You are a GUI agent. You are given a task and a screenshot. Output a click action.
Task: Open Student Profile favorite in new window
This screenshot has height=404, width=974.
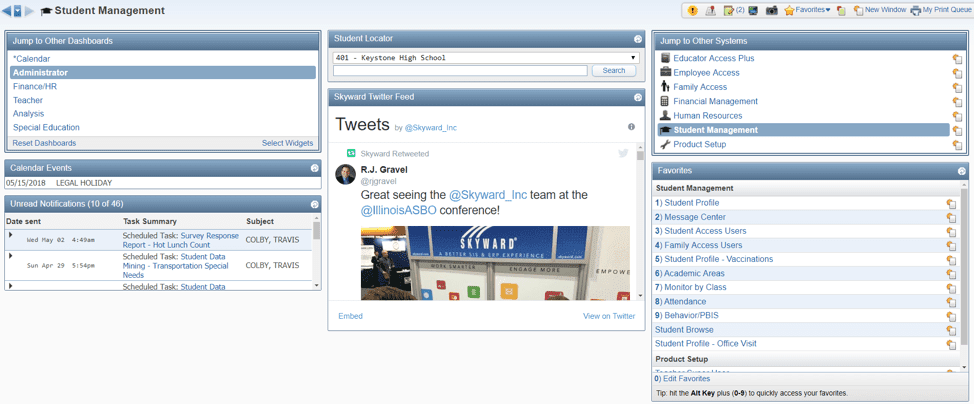coord(951,204)
